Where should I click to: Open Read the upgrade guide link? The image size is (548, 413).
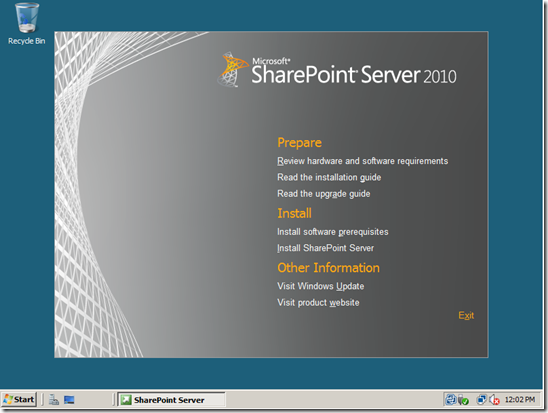[x=324, y=194]
